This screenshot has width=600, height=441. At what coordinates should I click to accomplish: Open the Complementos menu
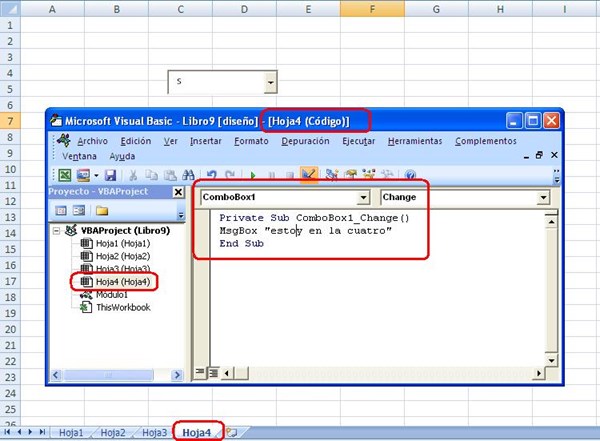click(x=486, y=141)
